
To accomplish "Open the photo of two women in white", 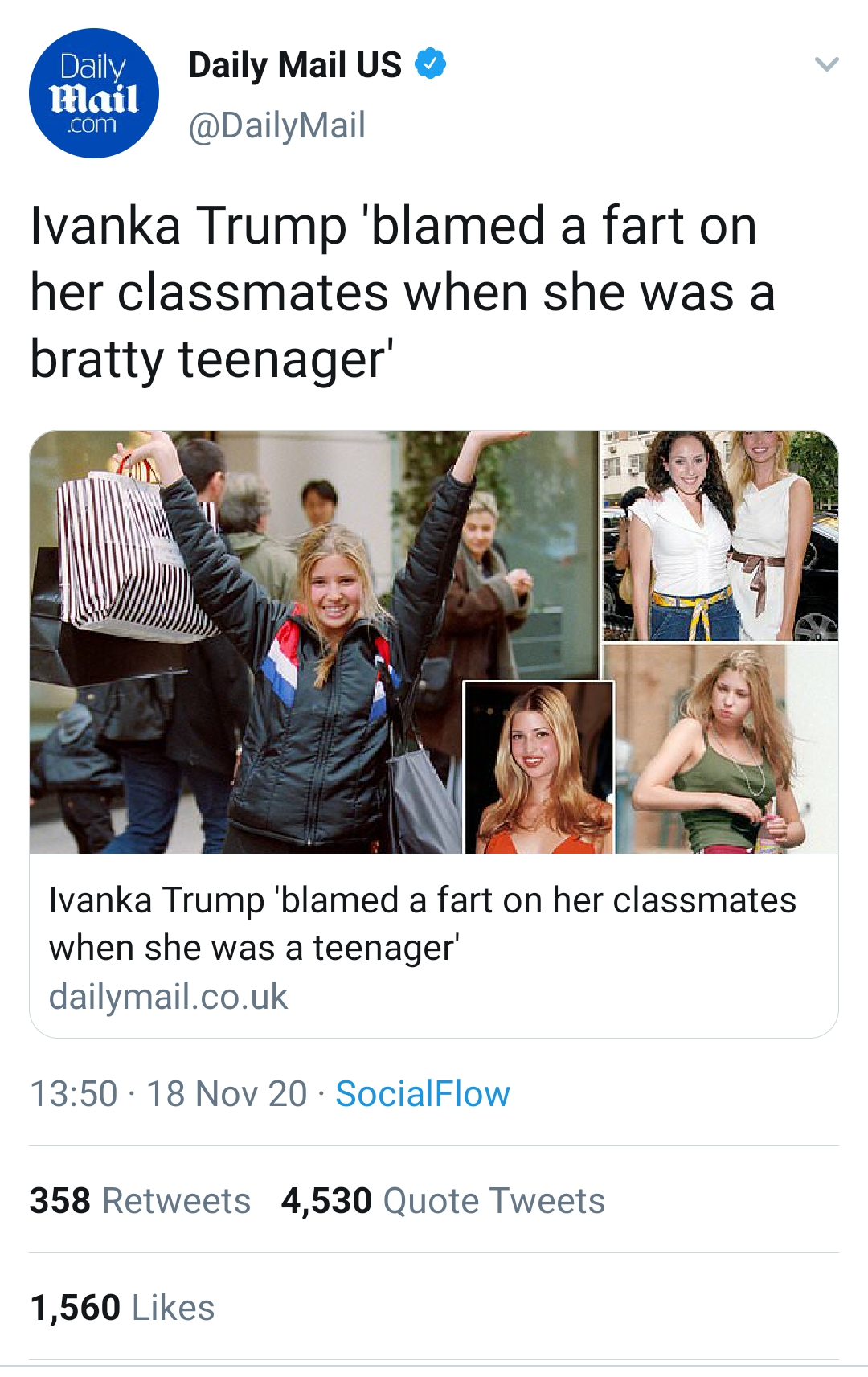I will pyautogui.click(x=720, y=535).
